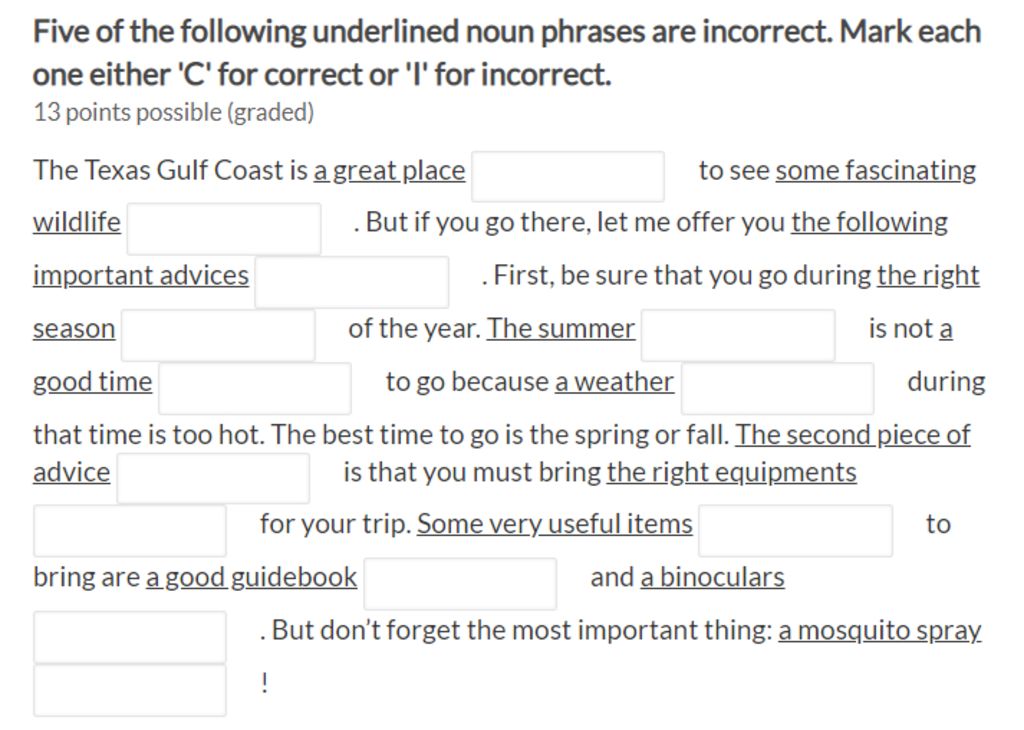Click the answer box after 'a great place'
Image resolution: width=1024 pixels, height=730 pixels.
click(x=568, y=176)
